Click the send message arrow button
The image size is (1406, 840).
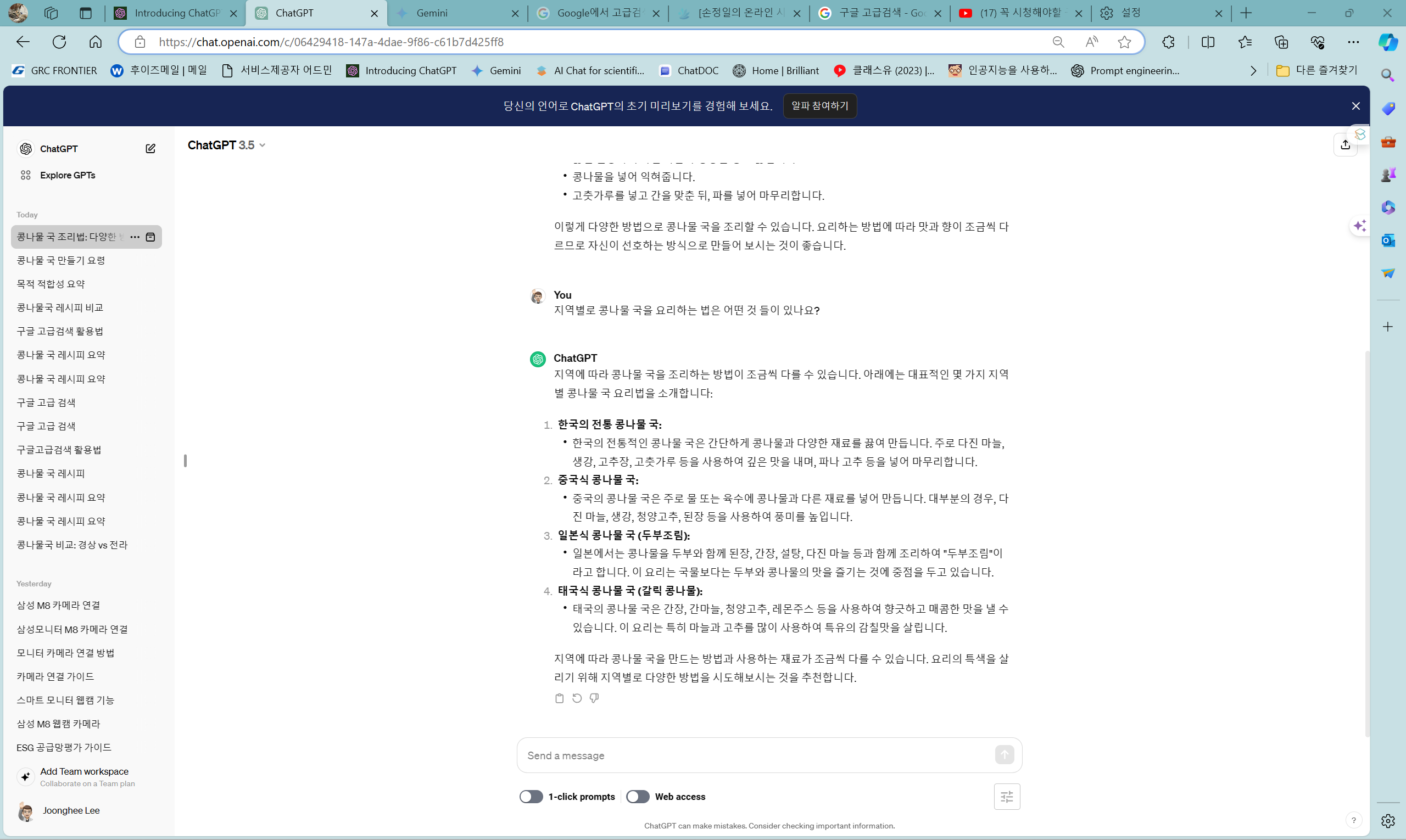point(1004,754)
